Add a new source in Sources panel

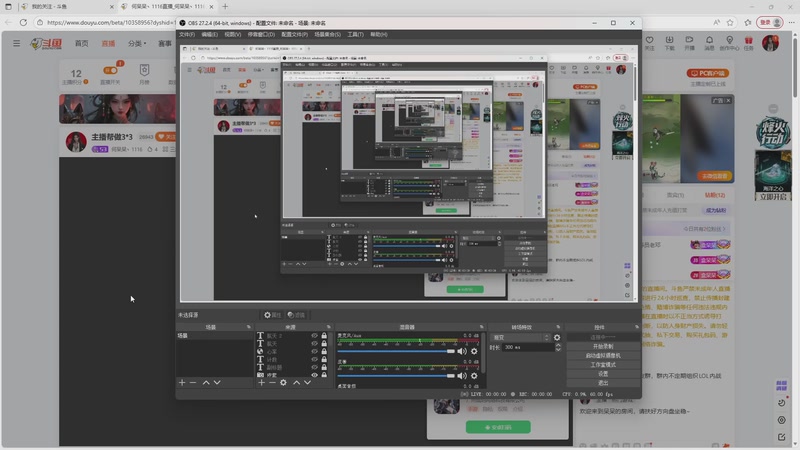click(x=261, y=382)
